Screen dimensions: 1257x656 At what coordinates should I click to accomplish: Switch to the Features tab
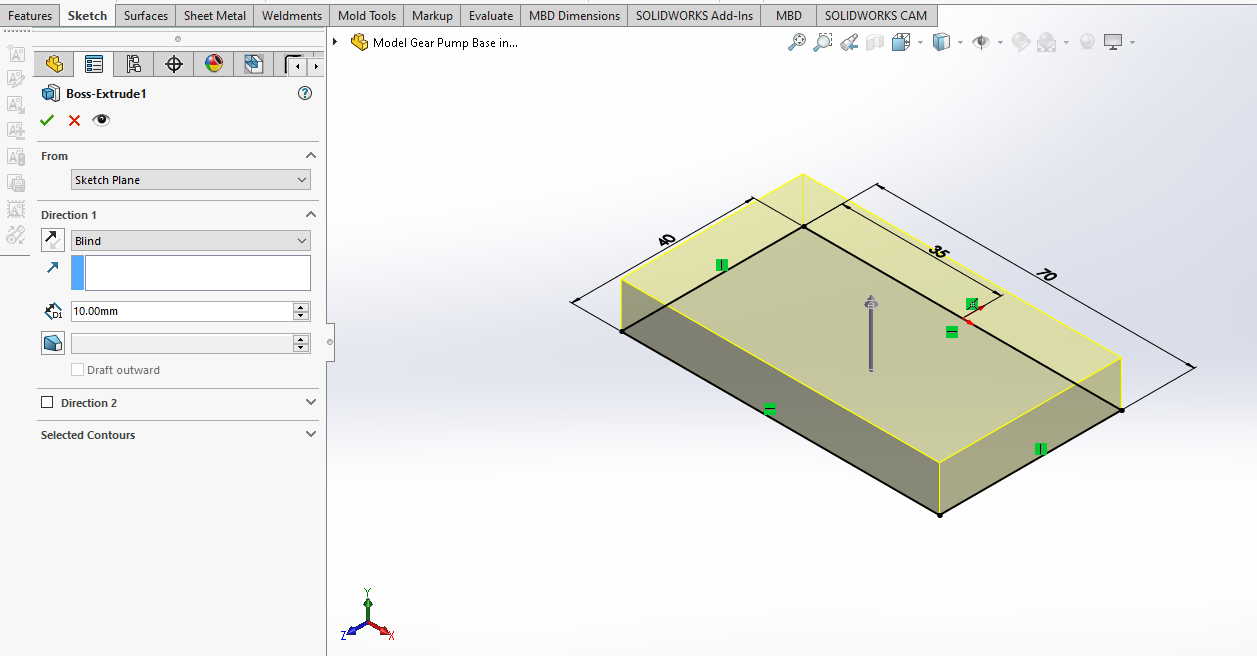pos(30,16)
